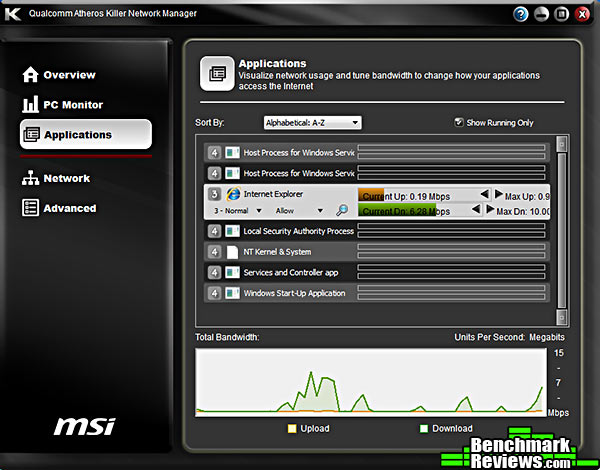Click the magnifying glass in Internet Explorer row
Image resolution: width=600 pixels, height=470 pixels.
pos(342,211)
